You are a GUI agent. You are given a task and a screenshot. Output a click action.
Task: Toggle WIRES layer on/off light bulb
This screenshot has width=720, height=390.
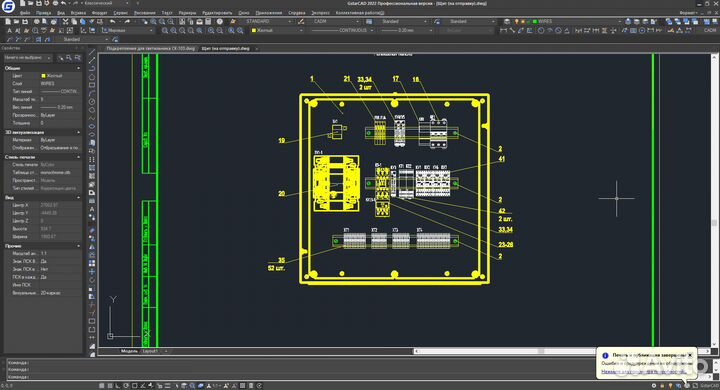(516, 22)
